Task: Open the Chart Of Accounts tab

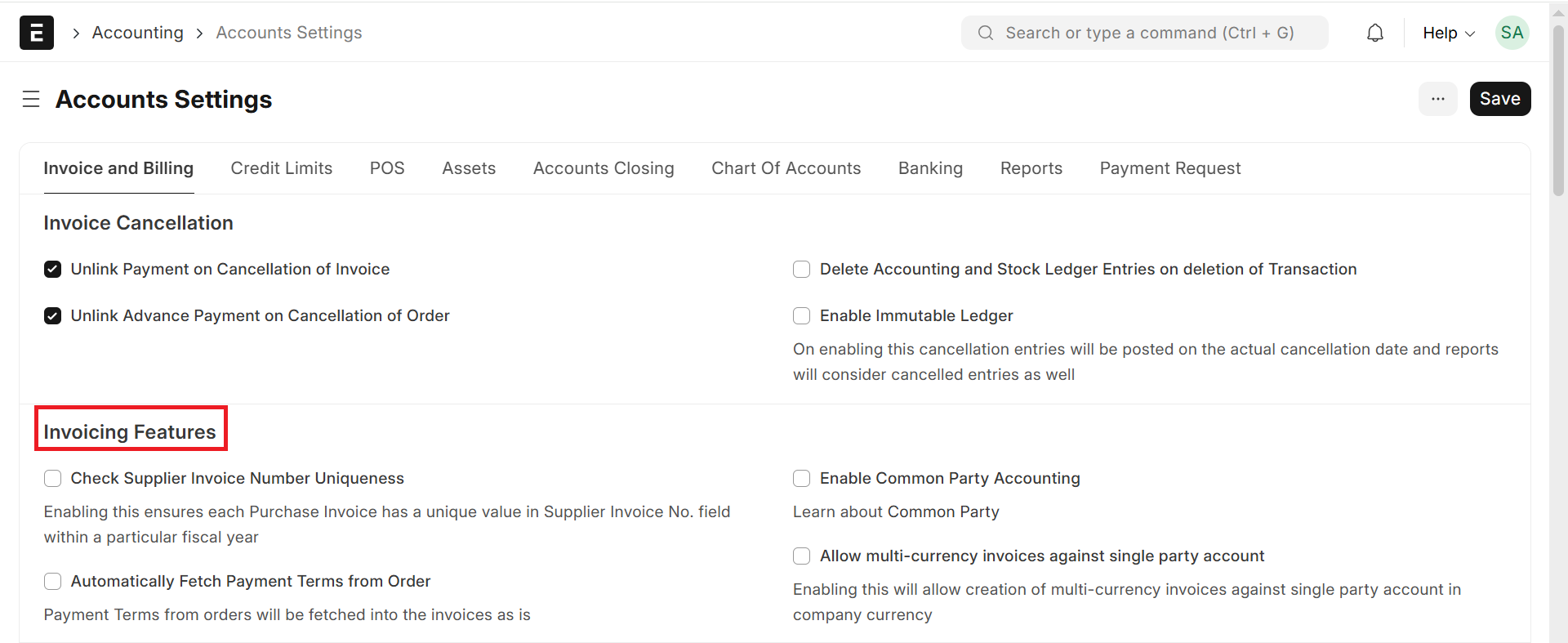Action: 786,168
